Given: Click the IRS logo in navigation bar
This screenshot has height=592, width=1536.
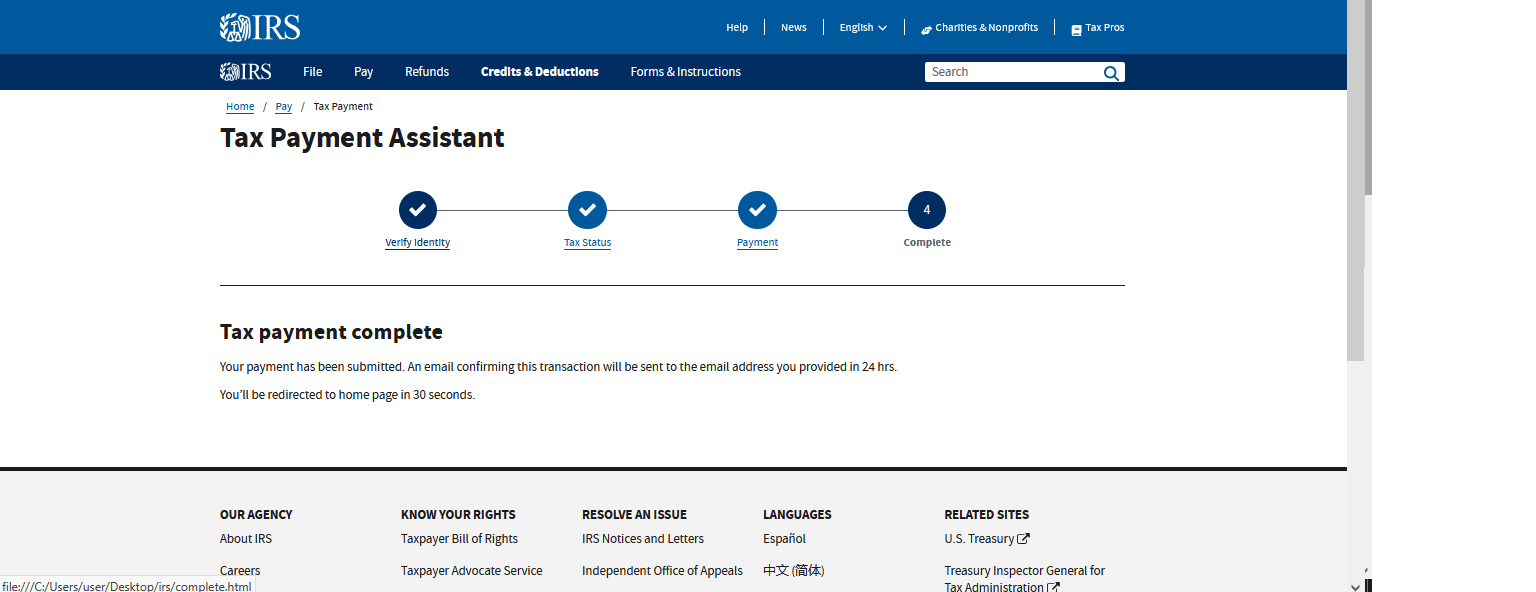Looking at the screenshot, I should 246,72.
